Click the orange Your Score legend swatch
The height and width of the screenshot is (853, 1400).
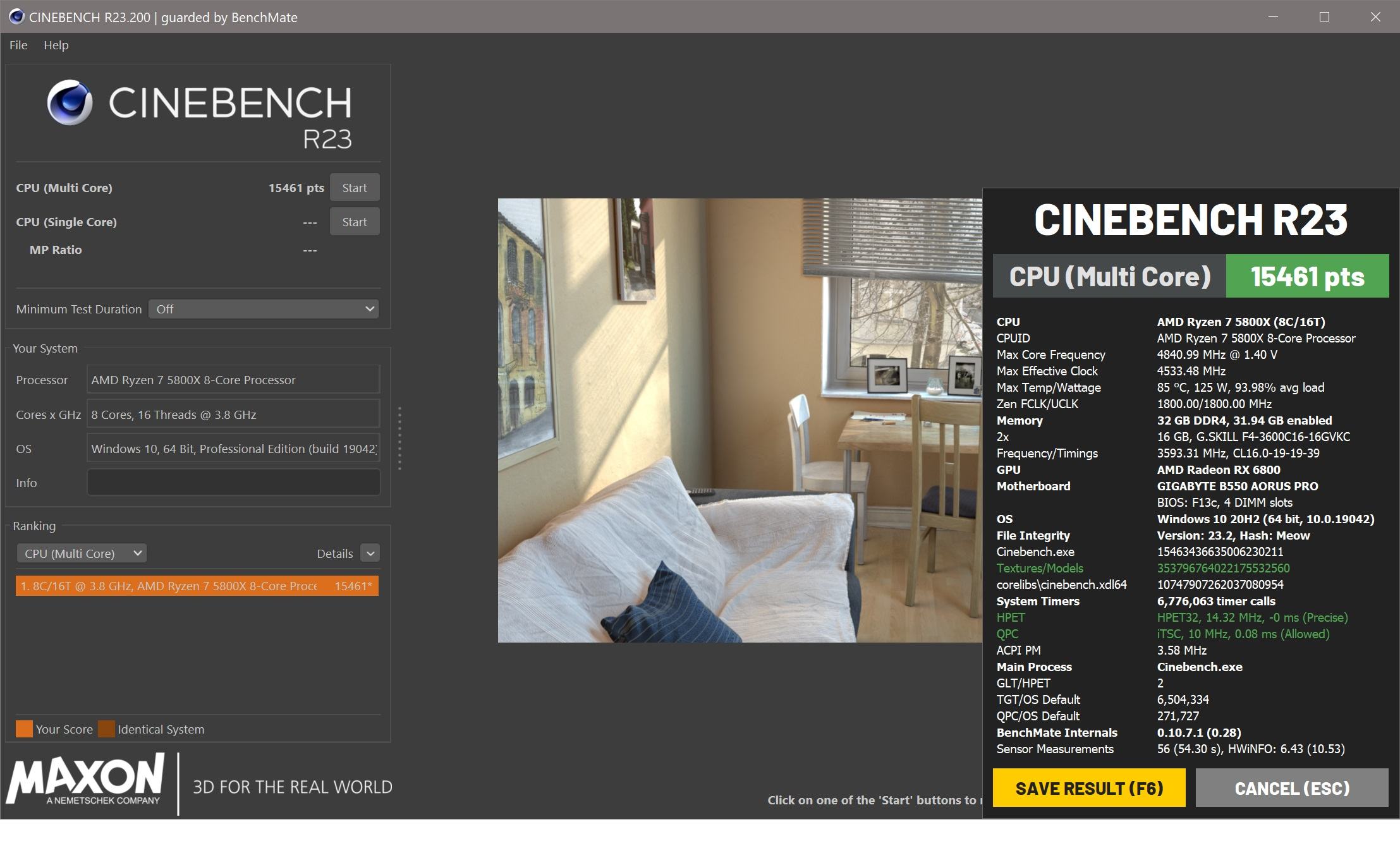pos(24,729)
